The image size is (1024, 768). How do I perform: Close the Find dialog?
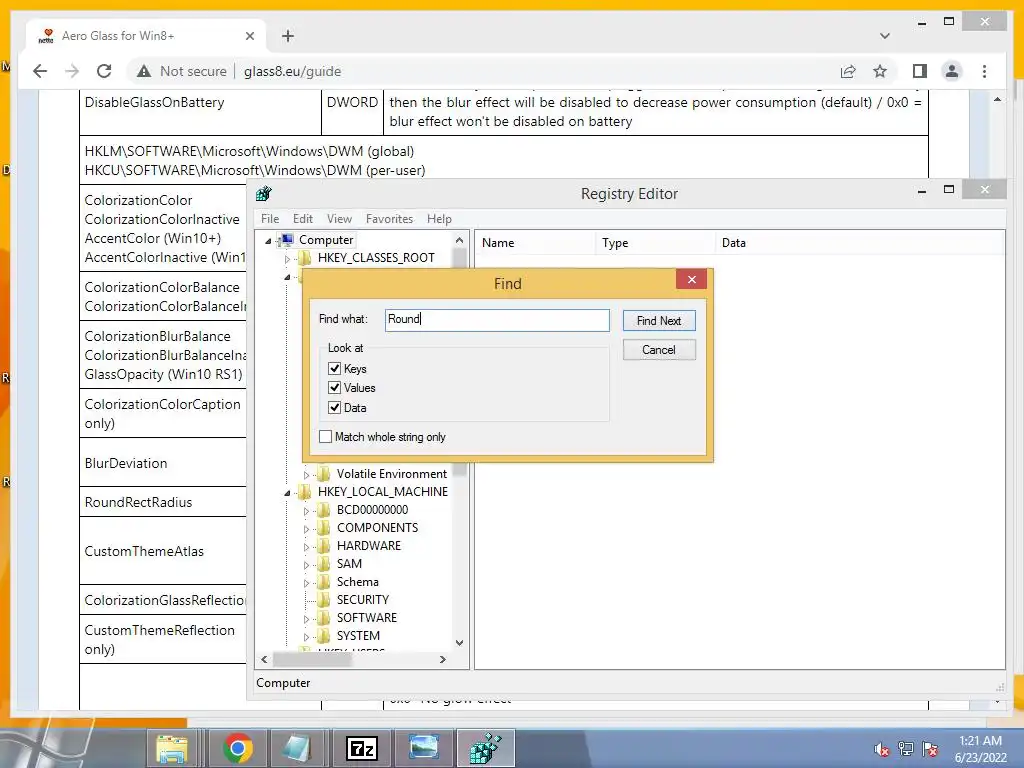click(x=692, y=280)
